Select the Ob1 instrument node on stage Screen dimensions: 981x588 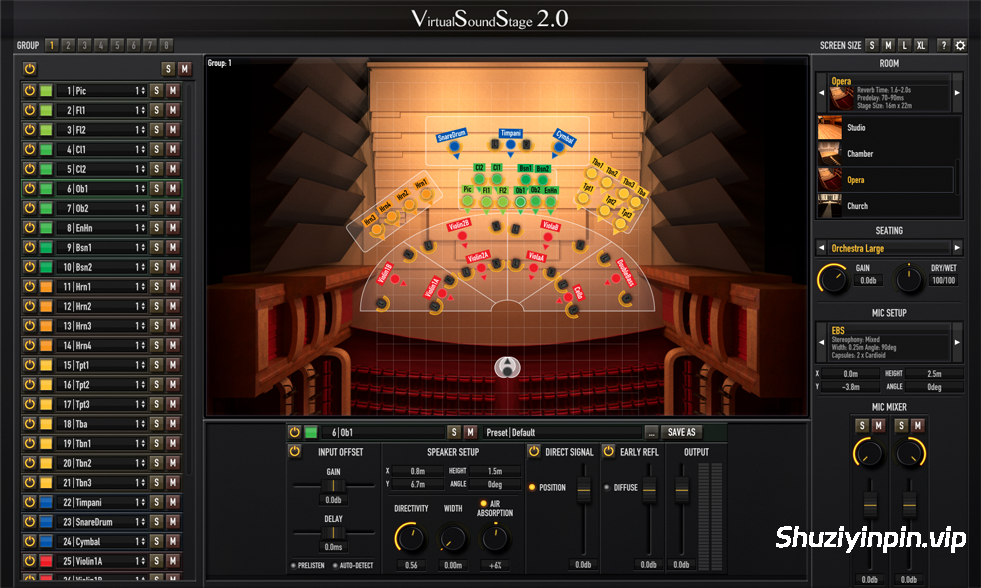[520, 201]
